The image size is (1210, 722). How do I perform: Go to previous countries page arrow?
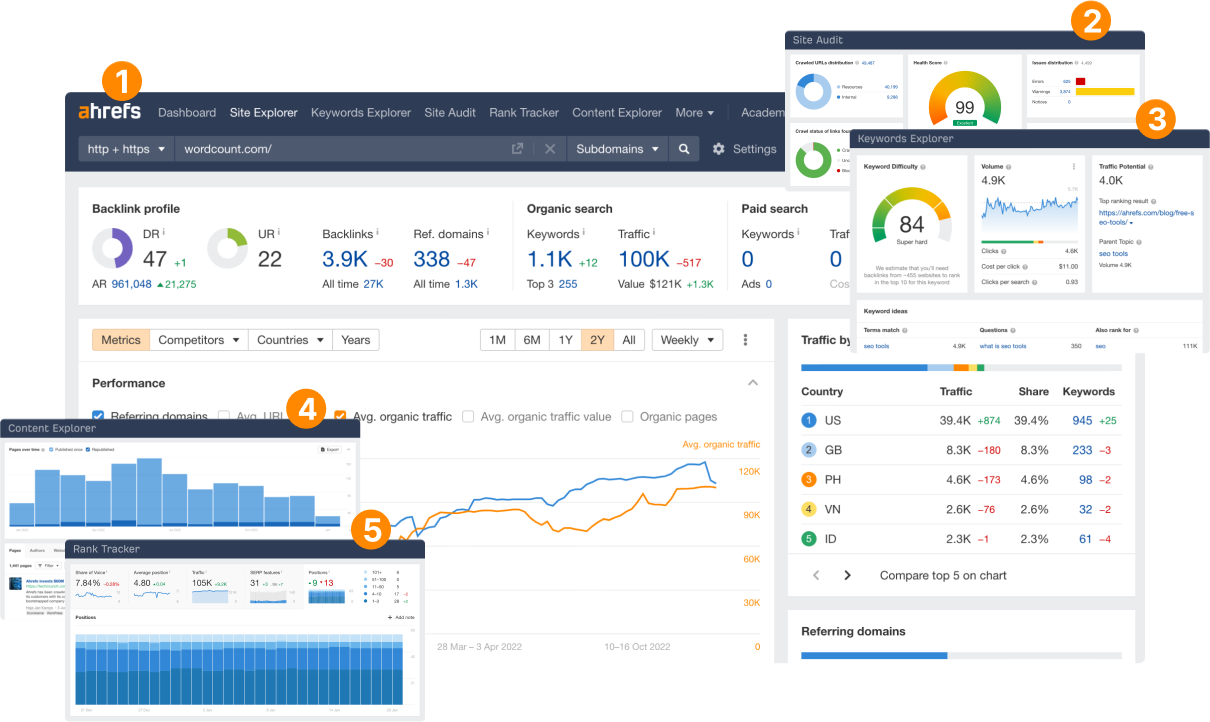click(x=816, y=575)
